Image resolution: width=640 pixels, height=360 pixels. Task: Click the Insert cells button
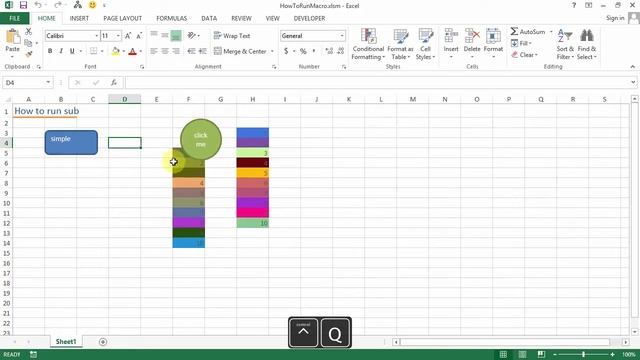pyautogui.click(x=451, y=44)
